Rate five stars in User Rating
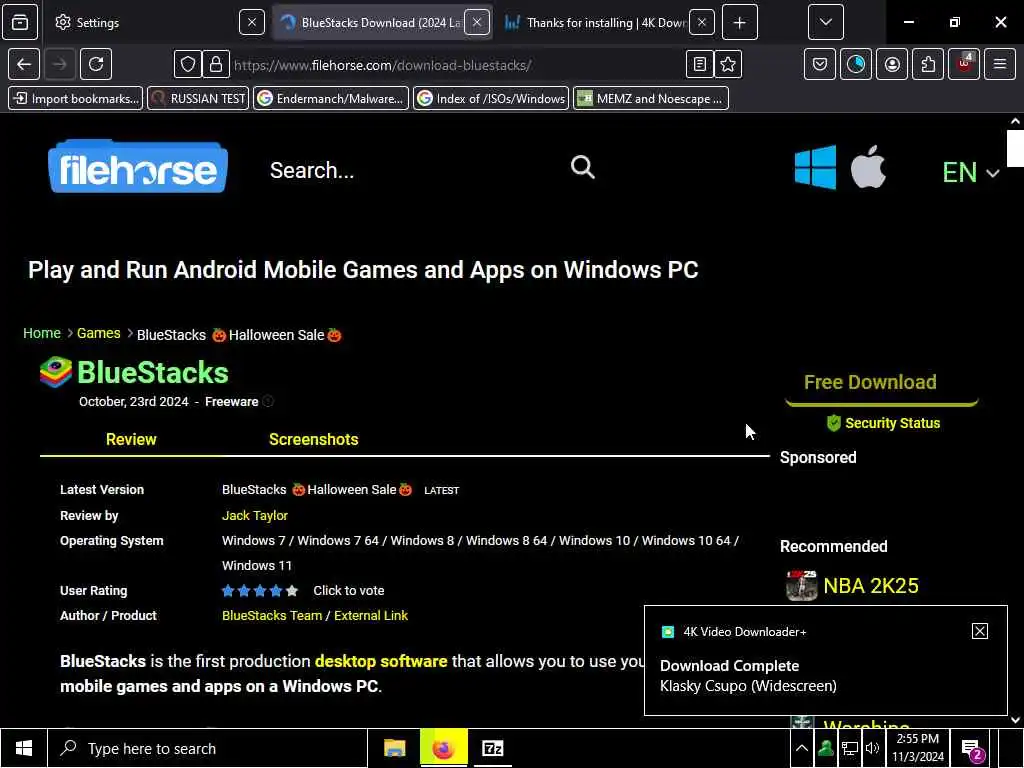 point(291,590)
